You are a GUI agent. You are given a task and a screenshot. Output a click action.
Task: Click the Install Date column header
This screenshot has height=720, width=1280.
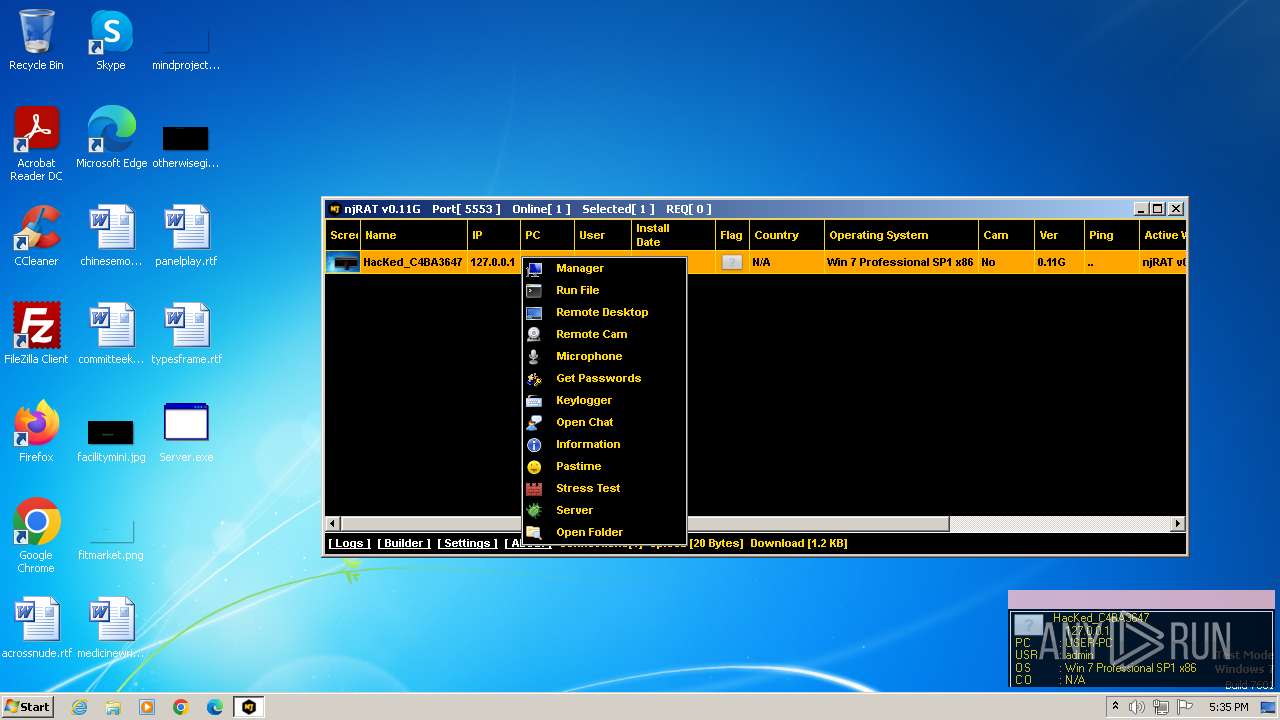pyautogui.click(x=673, y=235)
